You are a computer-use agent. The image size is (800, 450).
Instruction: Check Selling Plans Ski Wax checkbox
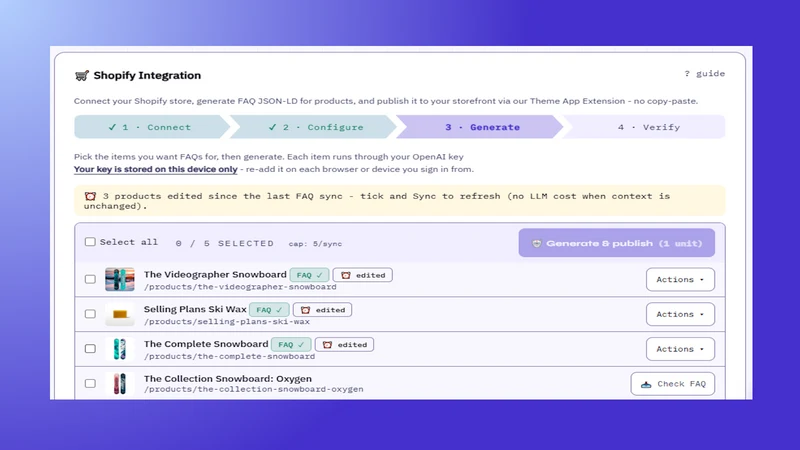pyautogui.click(x=90, y=314)
